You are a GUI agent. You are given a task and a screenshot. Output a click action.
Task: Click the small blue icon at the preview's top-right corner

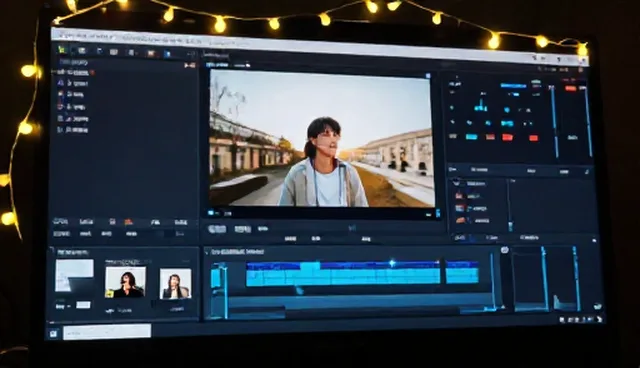[x=428, y=76]
